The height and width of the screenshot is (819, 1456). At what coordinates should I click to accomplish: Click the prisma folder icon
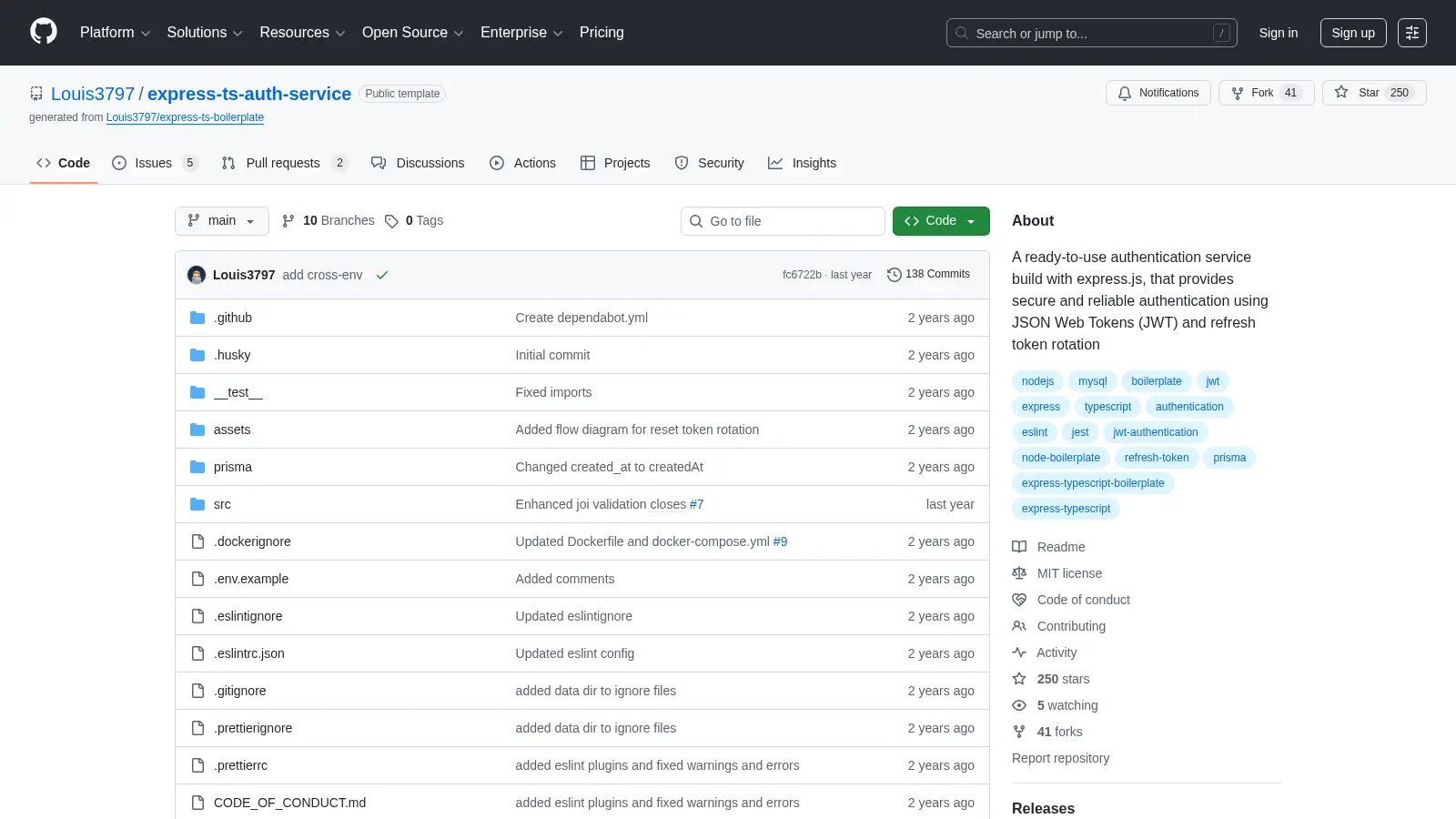pos(197,467)
